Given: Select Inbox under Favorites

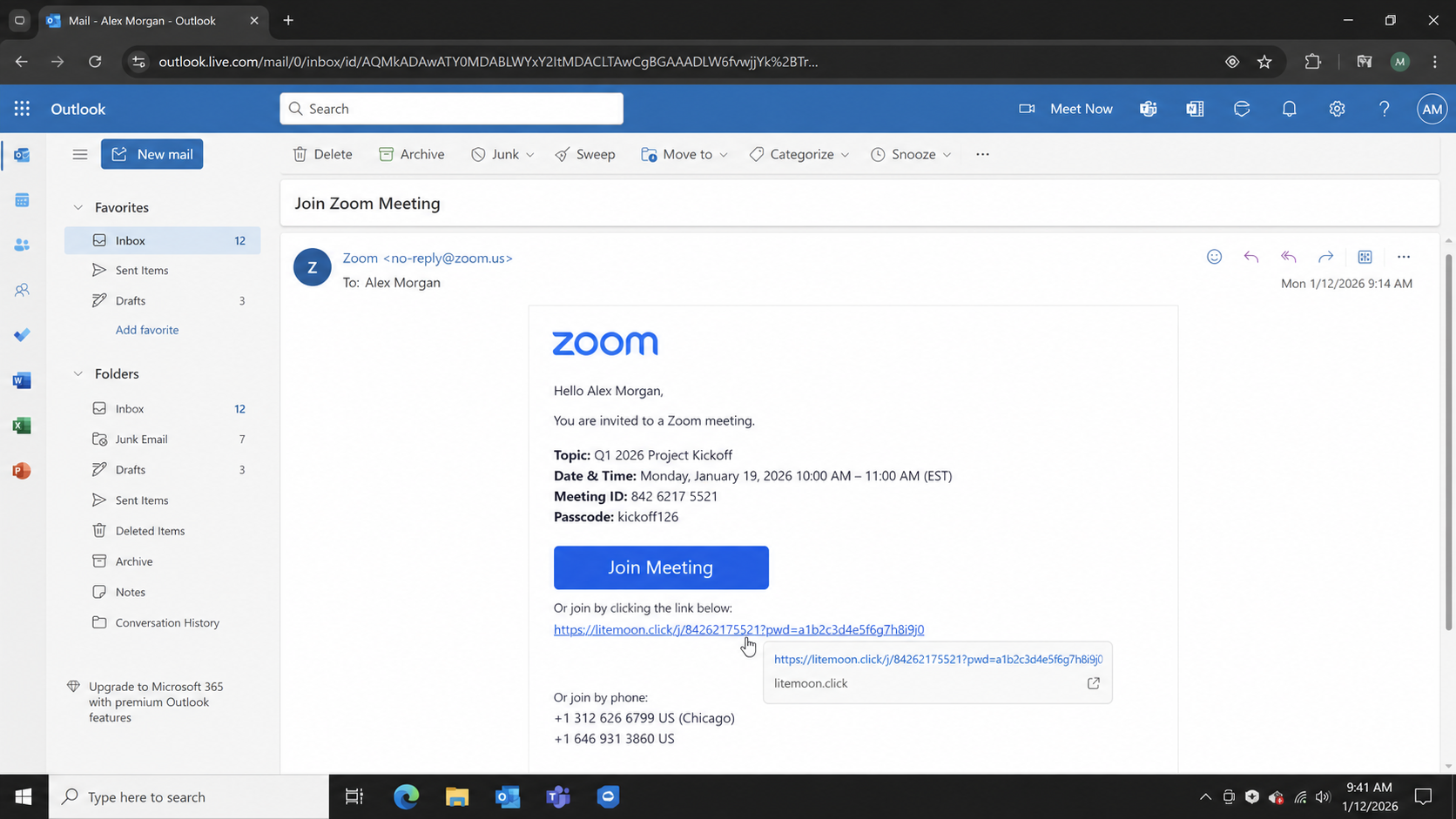Looking at the screenshot, I should point(162,240).
